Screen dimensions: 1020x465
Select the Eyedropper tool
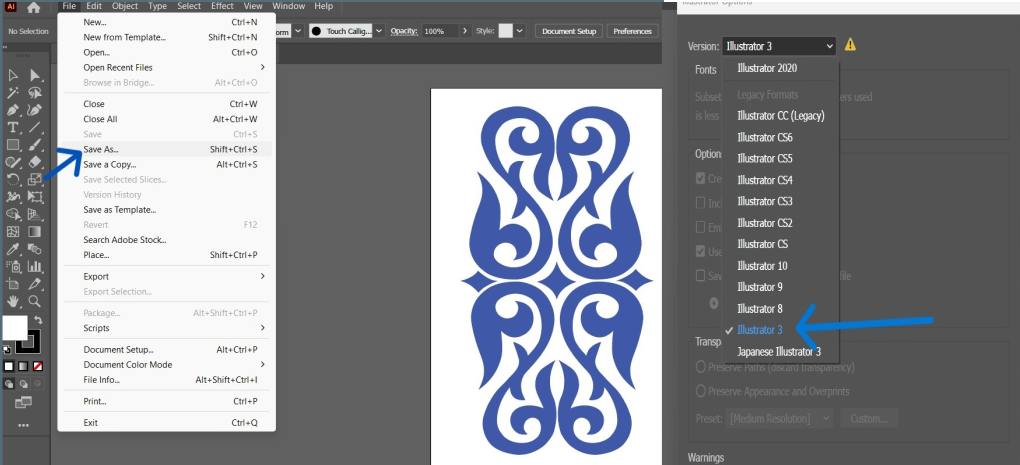pos(12,249)
